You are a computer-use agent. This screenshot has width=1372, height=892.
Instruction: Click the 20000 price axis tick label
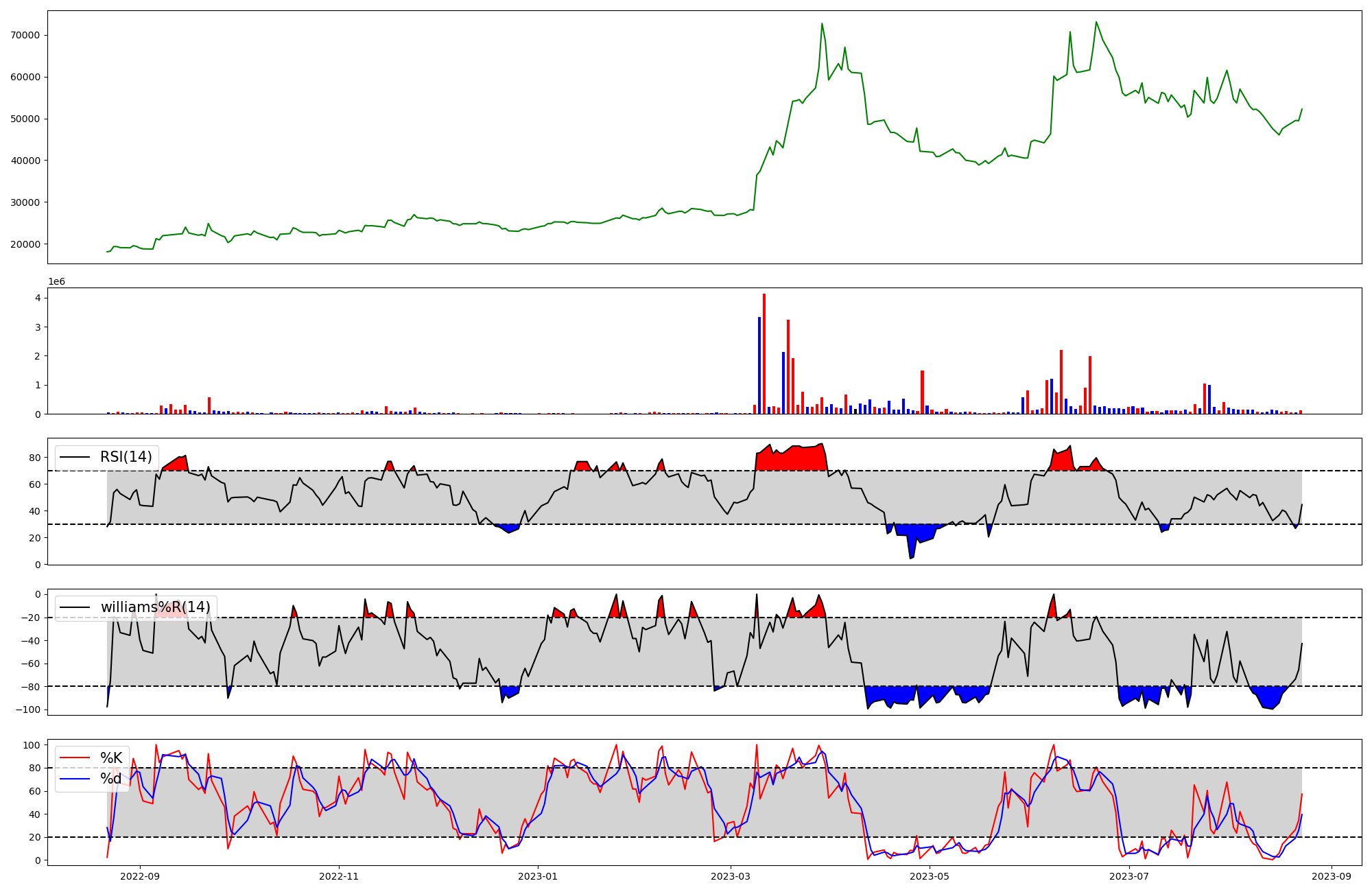click(25, 244)
